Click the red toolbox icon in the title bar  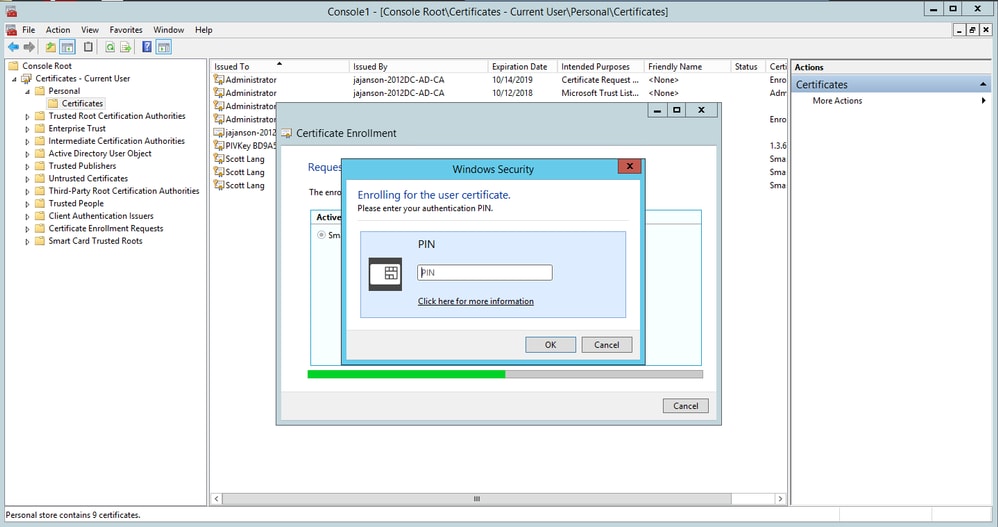point(11,11)
